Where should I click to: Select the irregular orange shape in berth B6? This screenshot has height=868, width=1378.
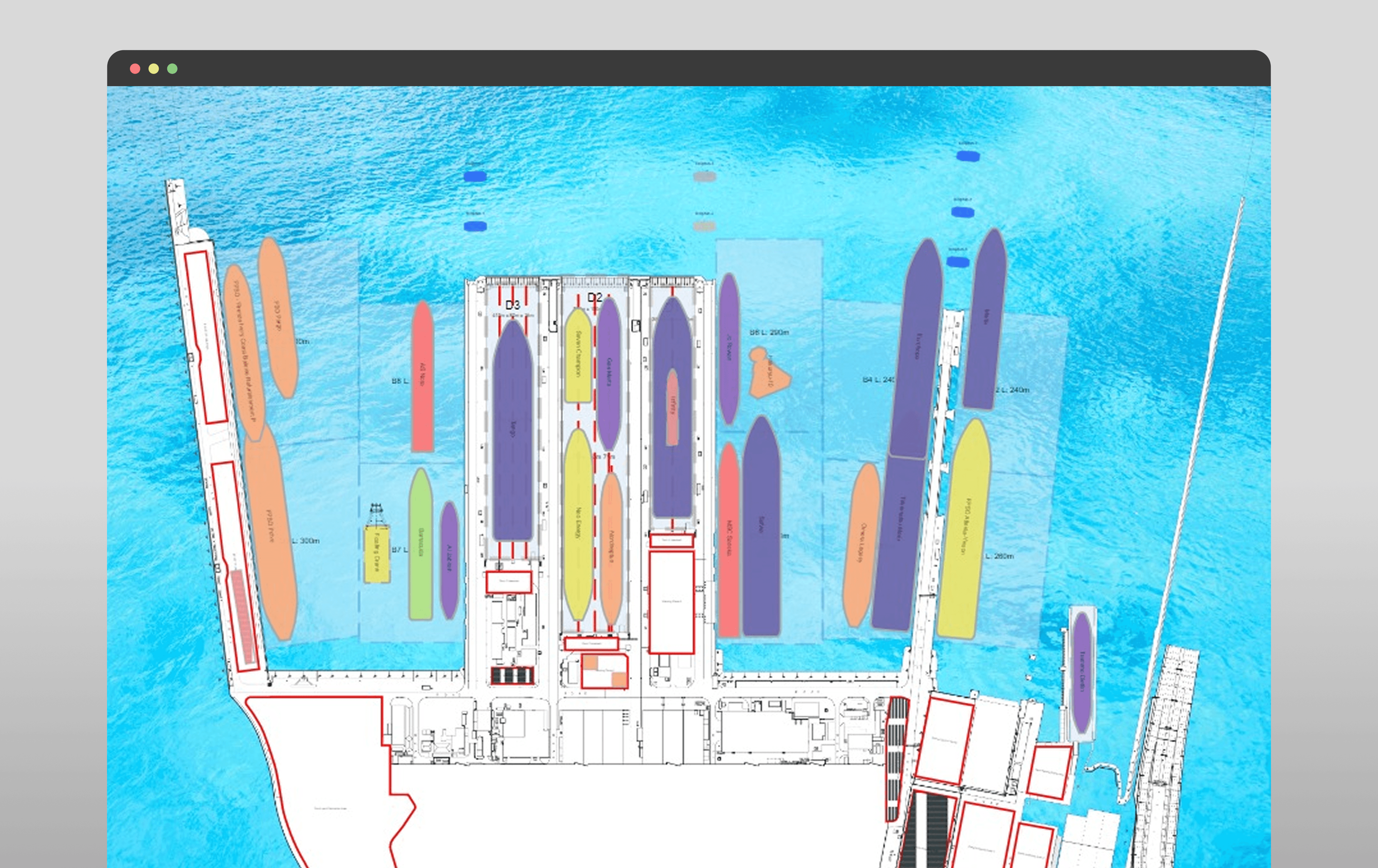point(770,372)
